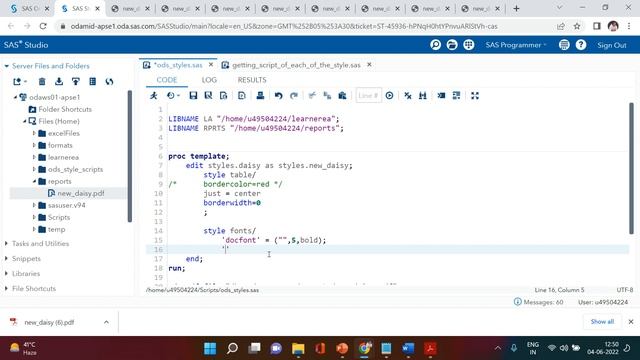The height and width of the screenshot is (360, 640).
Task: Bookmark this page with the star icon
Action: point(577,26)
